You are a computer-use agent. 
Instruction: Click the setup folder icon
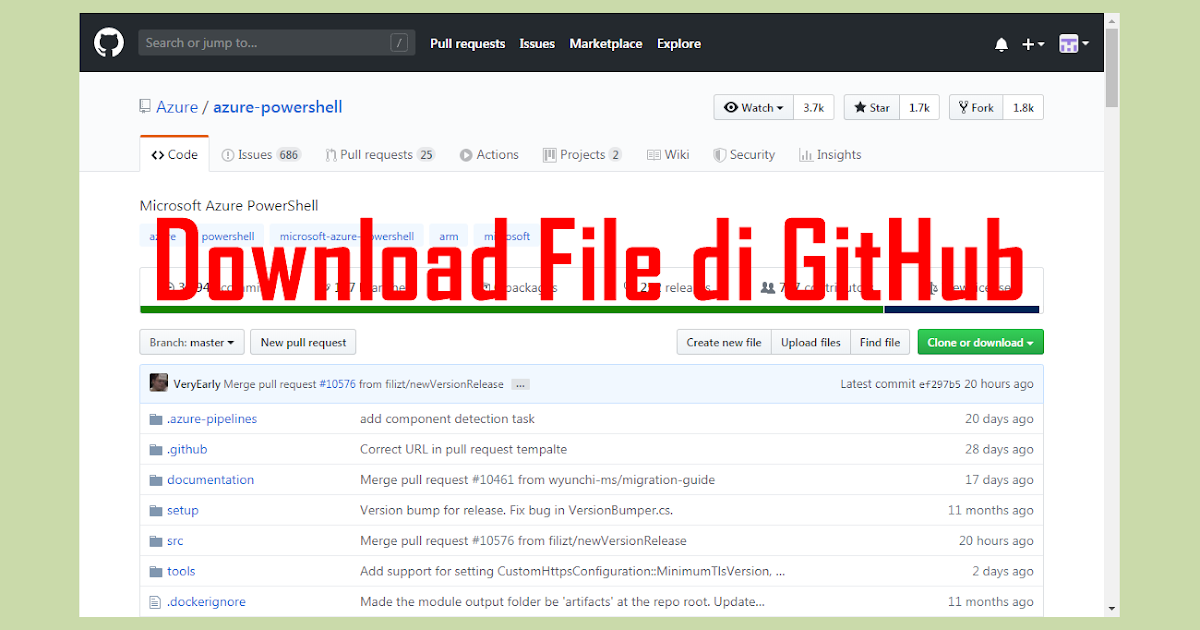click(155, 511)
